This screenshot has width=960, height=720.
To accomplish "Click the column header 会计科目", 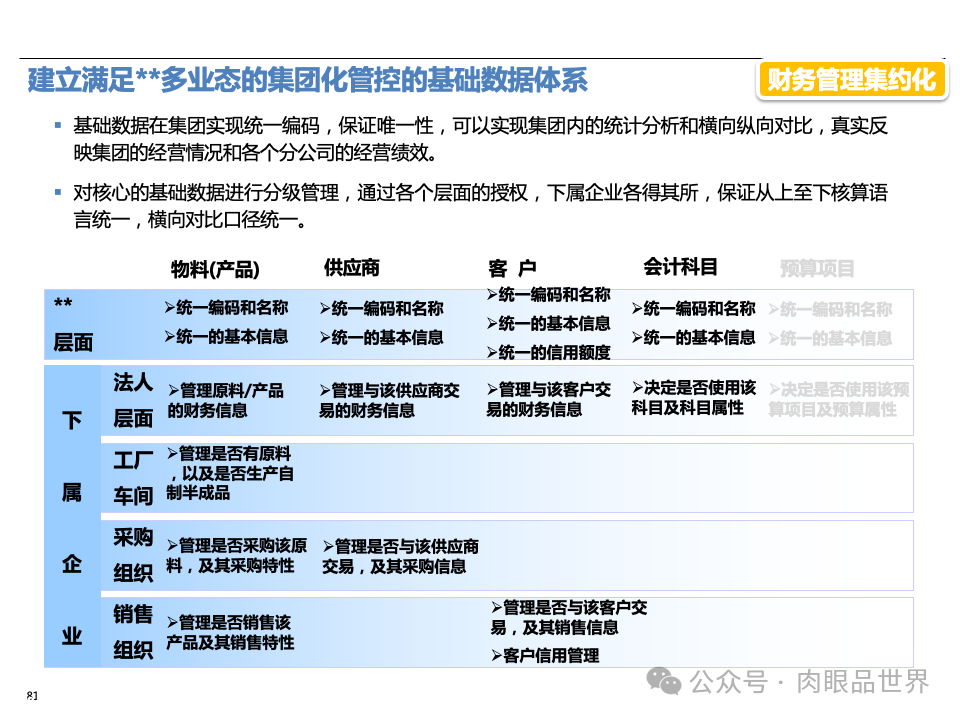I will [x=680, y=267].
